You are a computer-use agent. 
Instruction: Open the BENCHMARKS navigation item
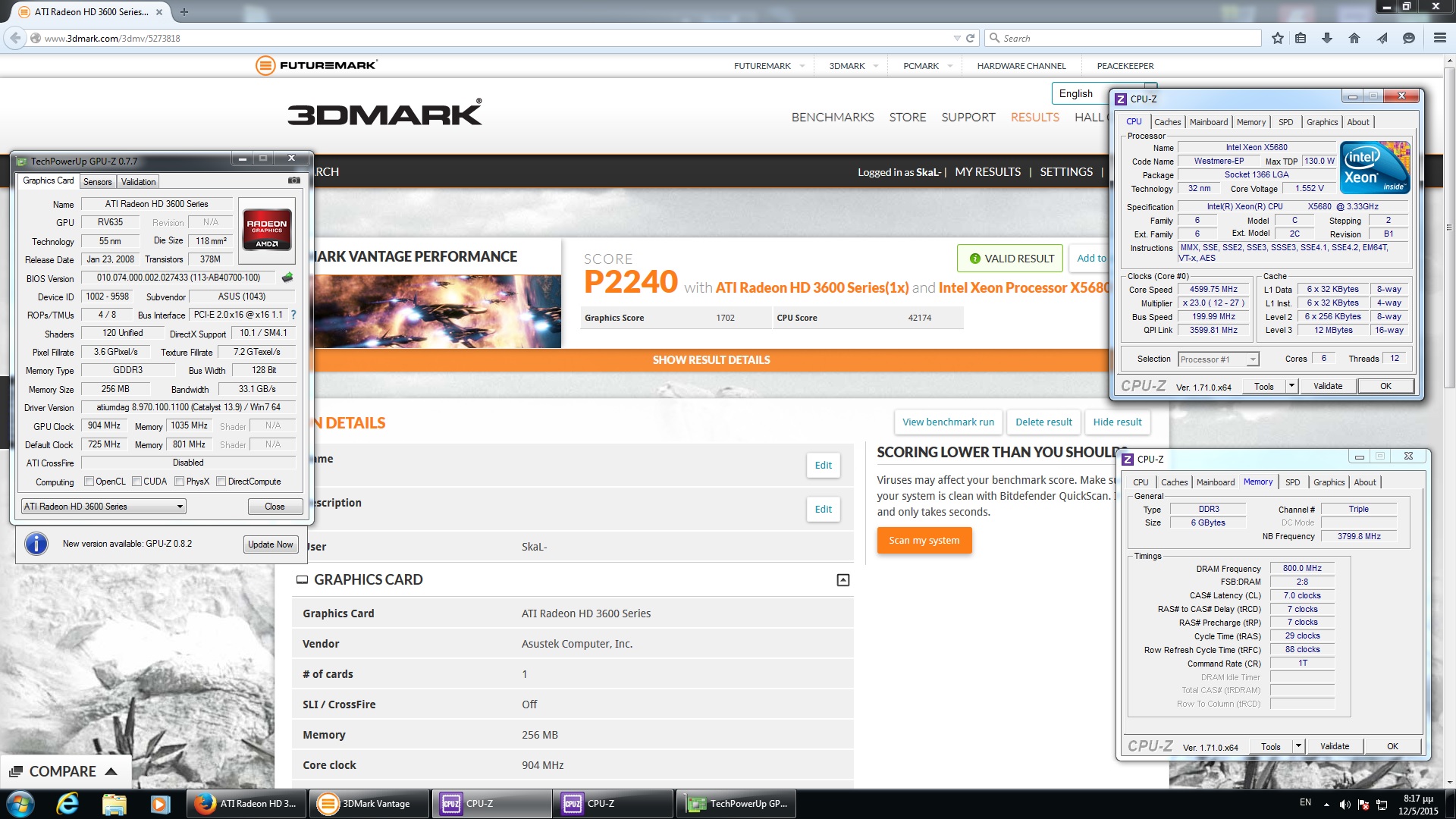coord(833,117)
